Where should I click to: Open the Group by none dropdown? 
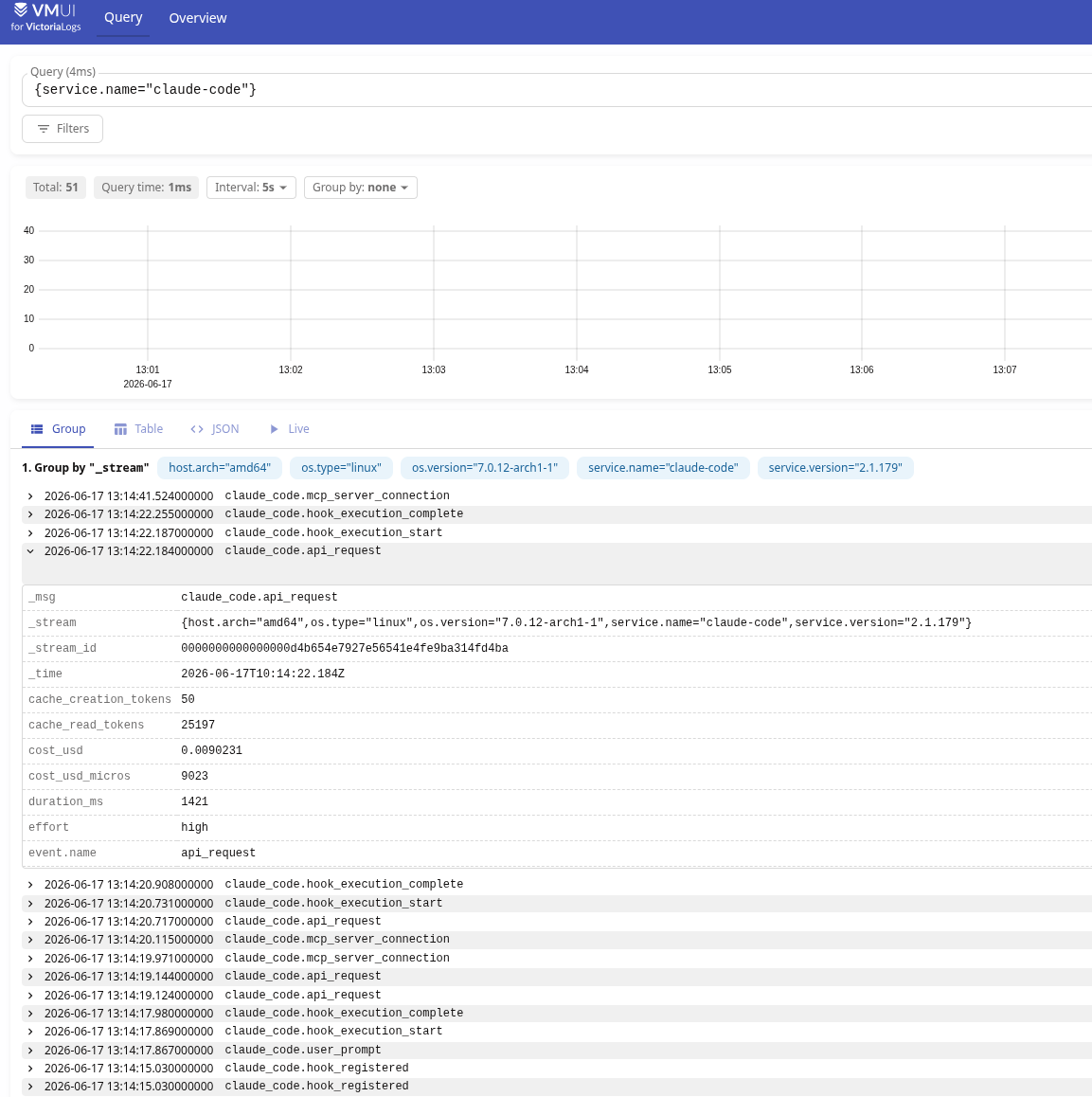tap(360, 188)
